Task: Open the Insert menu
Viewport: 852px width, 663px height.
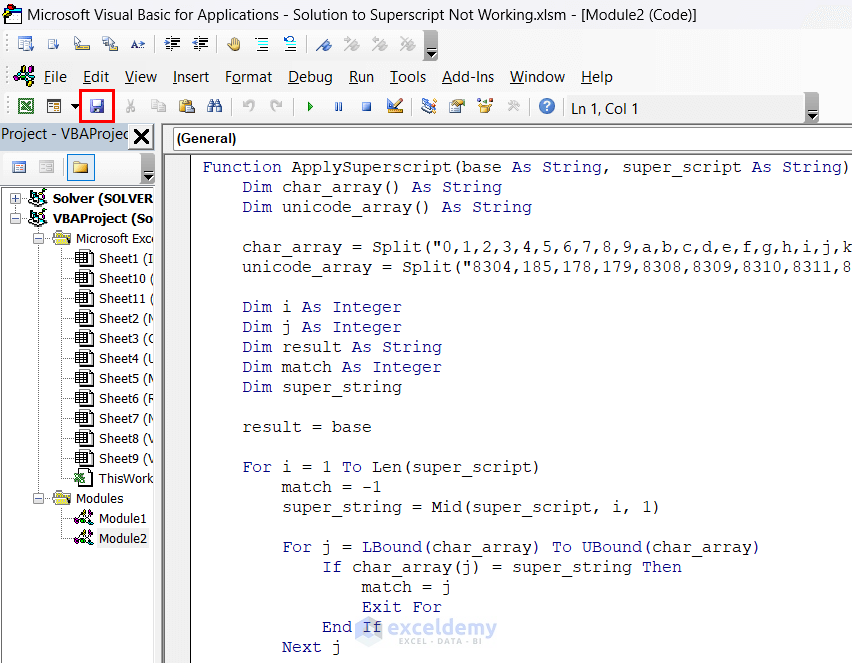Action: click(x=191, y=77)
